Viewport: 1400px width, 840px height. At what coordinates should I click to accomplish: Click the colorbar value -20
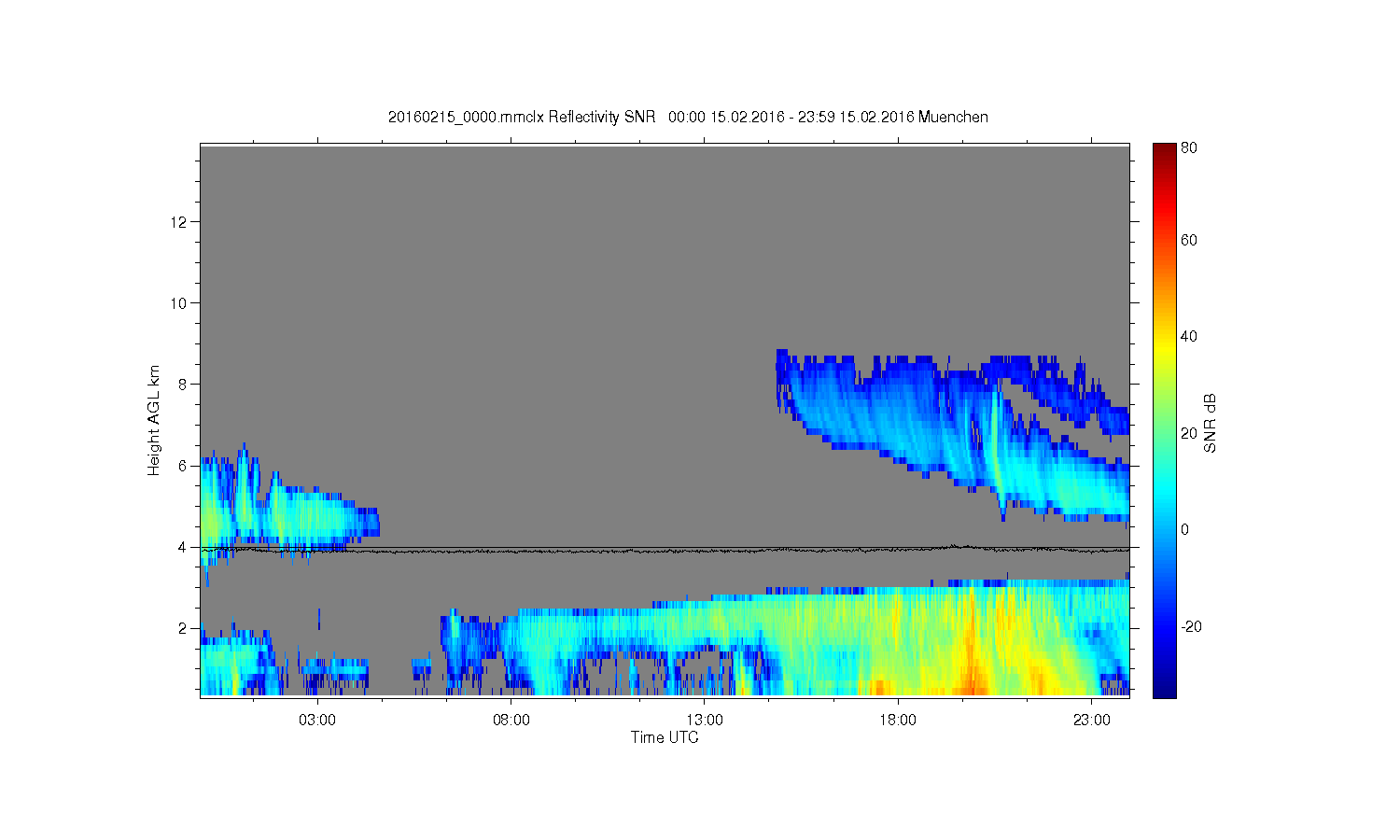click(x=1191, y=626)
